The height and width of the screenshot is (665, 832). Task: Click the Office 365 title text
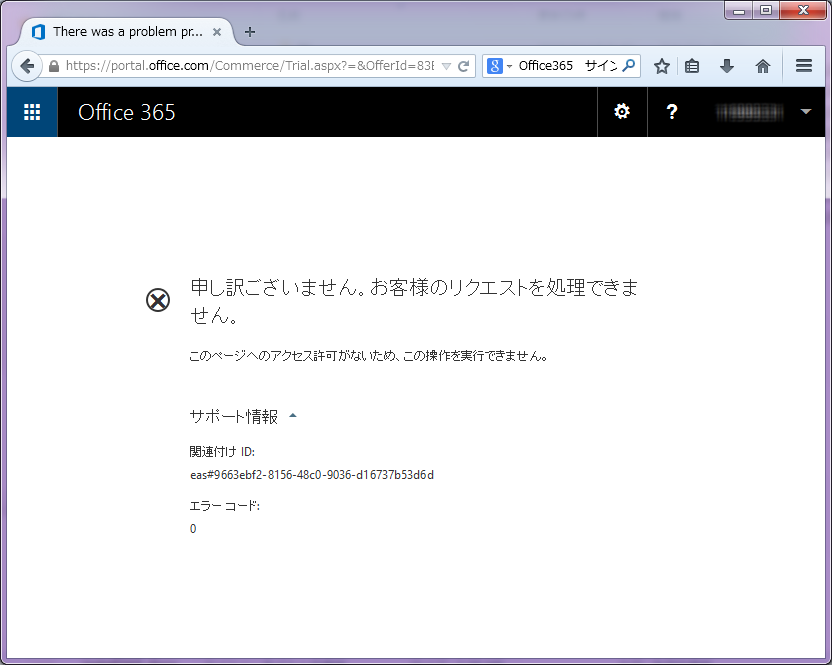127,113
